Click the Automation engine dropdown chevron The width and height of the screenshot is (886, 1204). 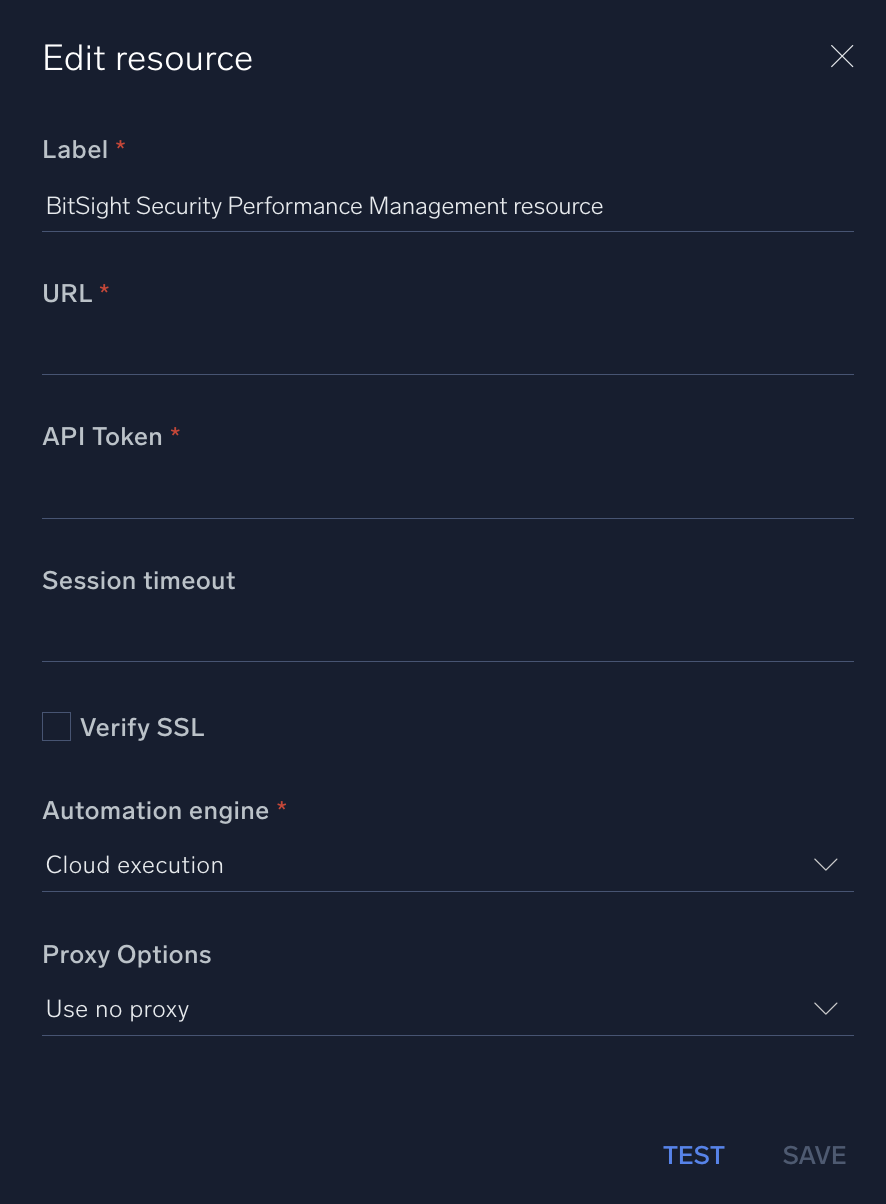(x=825, y=864)
